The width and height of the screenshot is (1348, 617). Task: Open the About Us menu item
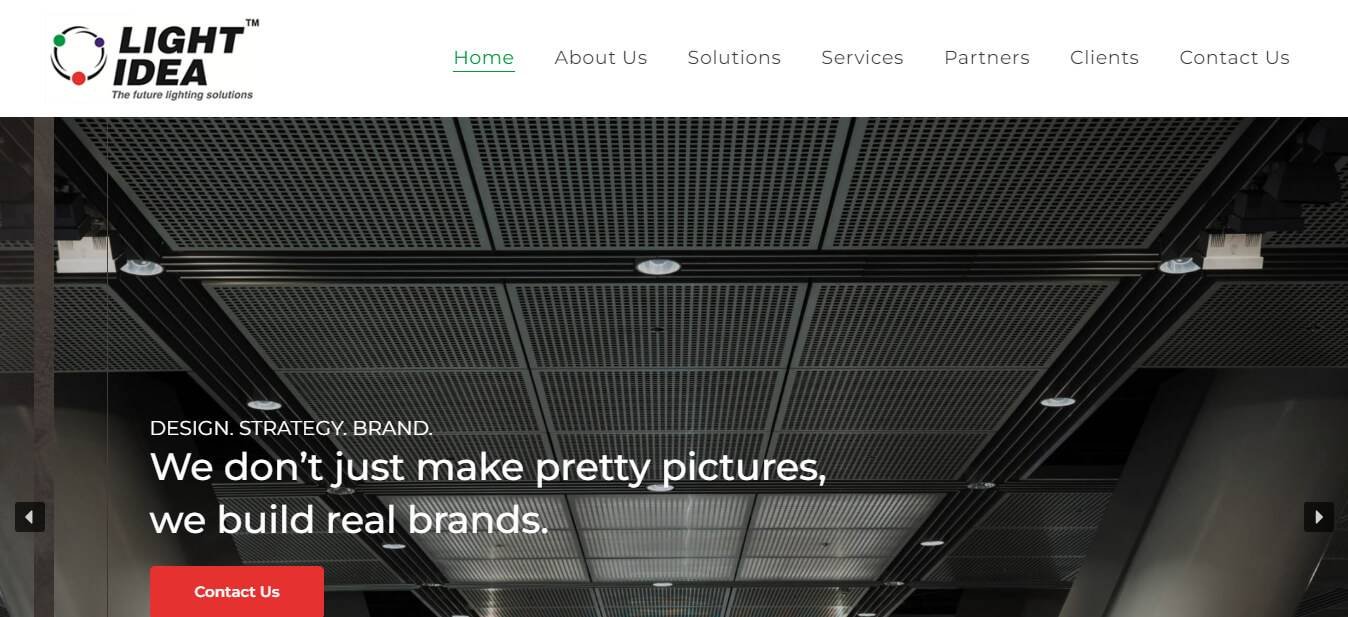[601, 58]
